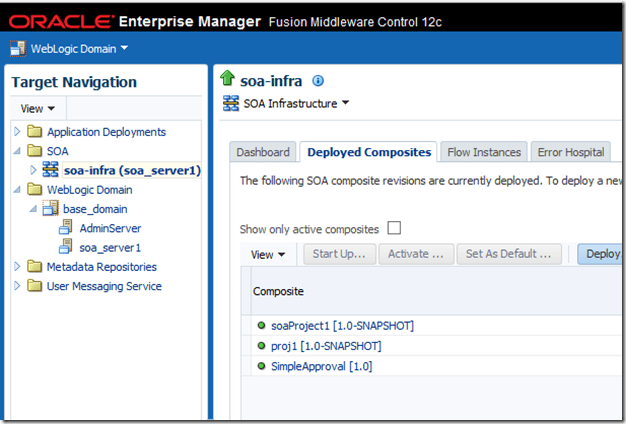Open the Target Navigation View menu
Screen dimensions: 626x424
tap(38, 109)
